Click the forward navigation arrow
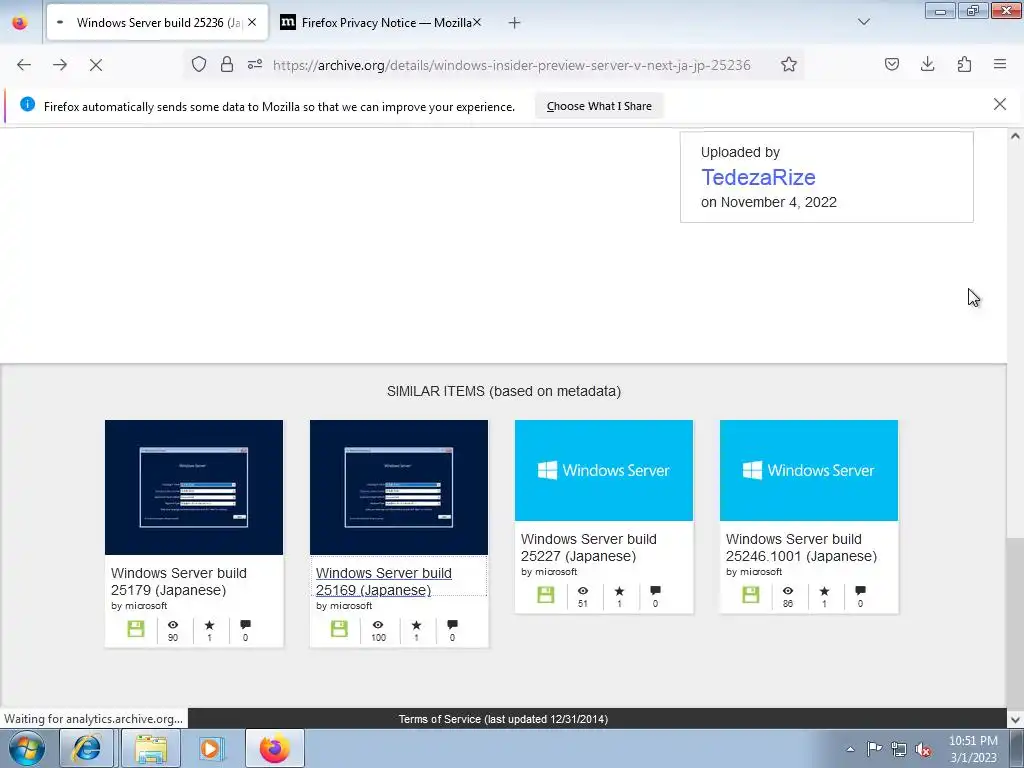The image size is (1024, 768). click(60, 65)
